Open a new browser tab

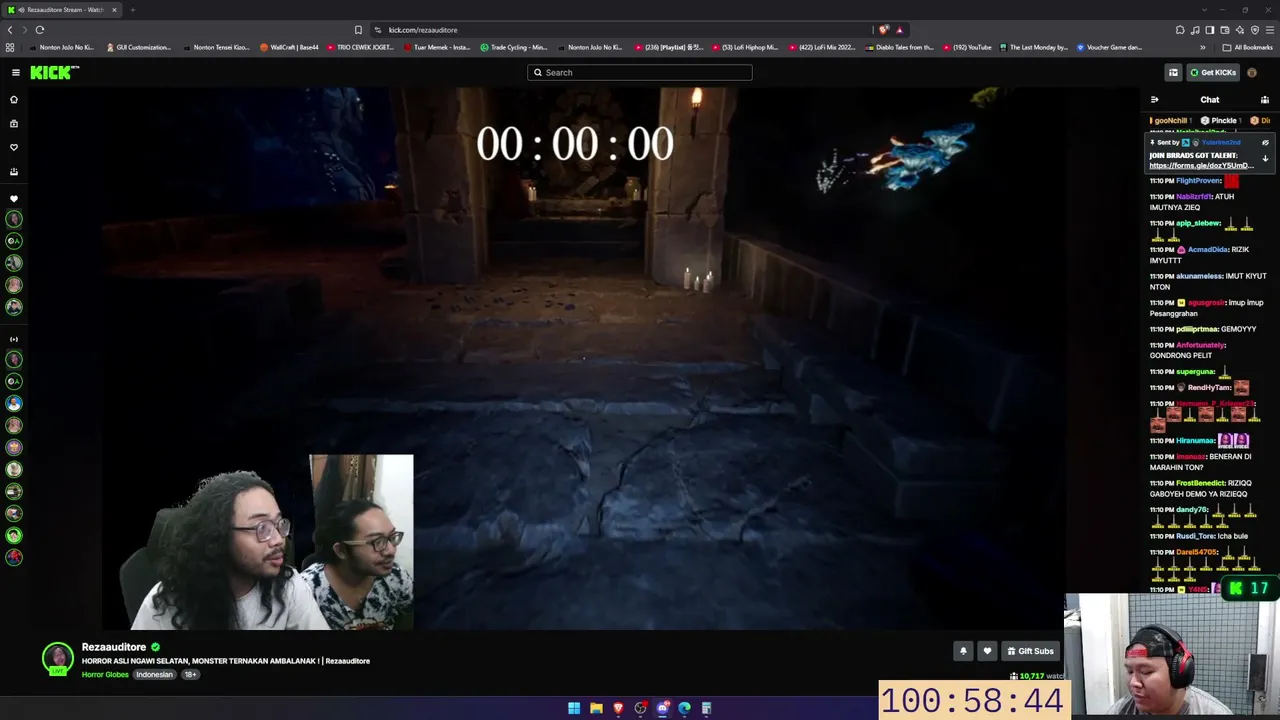[x=132, y=10]
